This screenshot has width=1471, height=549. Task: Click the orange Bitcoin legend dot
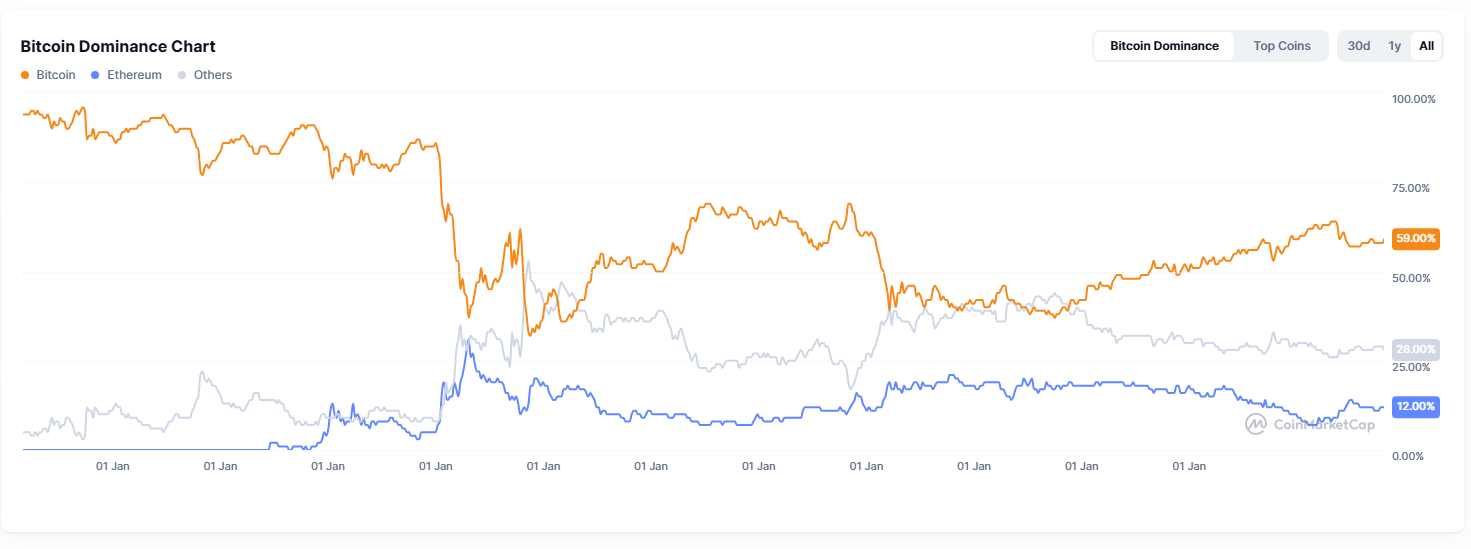pyautogui.click(x=25, y=75)
